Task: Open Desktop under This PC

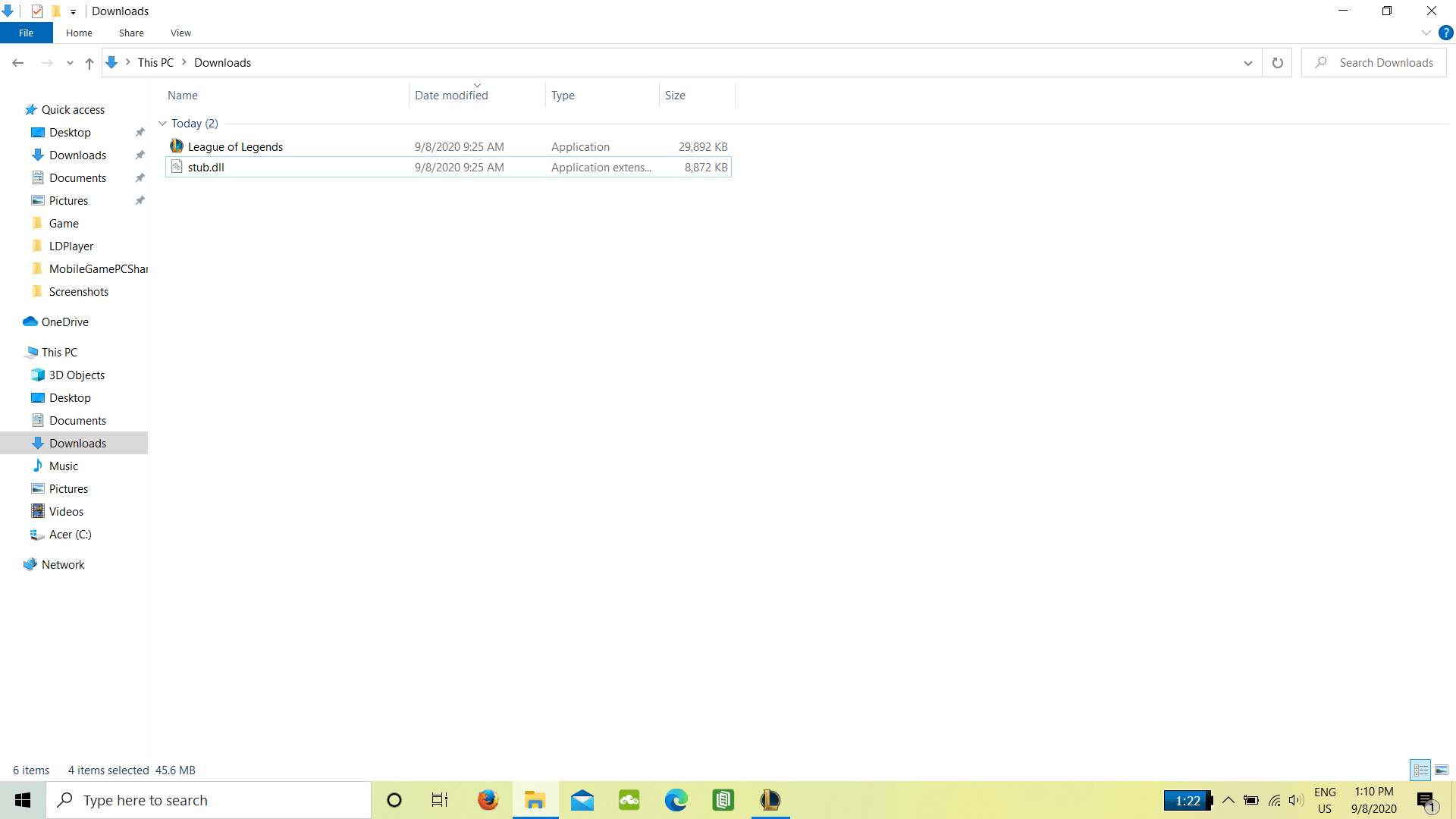Action: [x=70, y=398]
